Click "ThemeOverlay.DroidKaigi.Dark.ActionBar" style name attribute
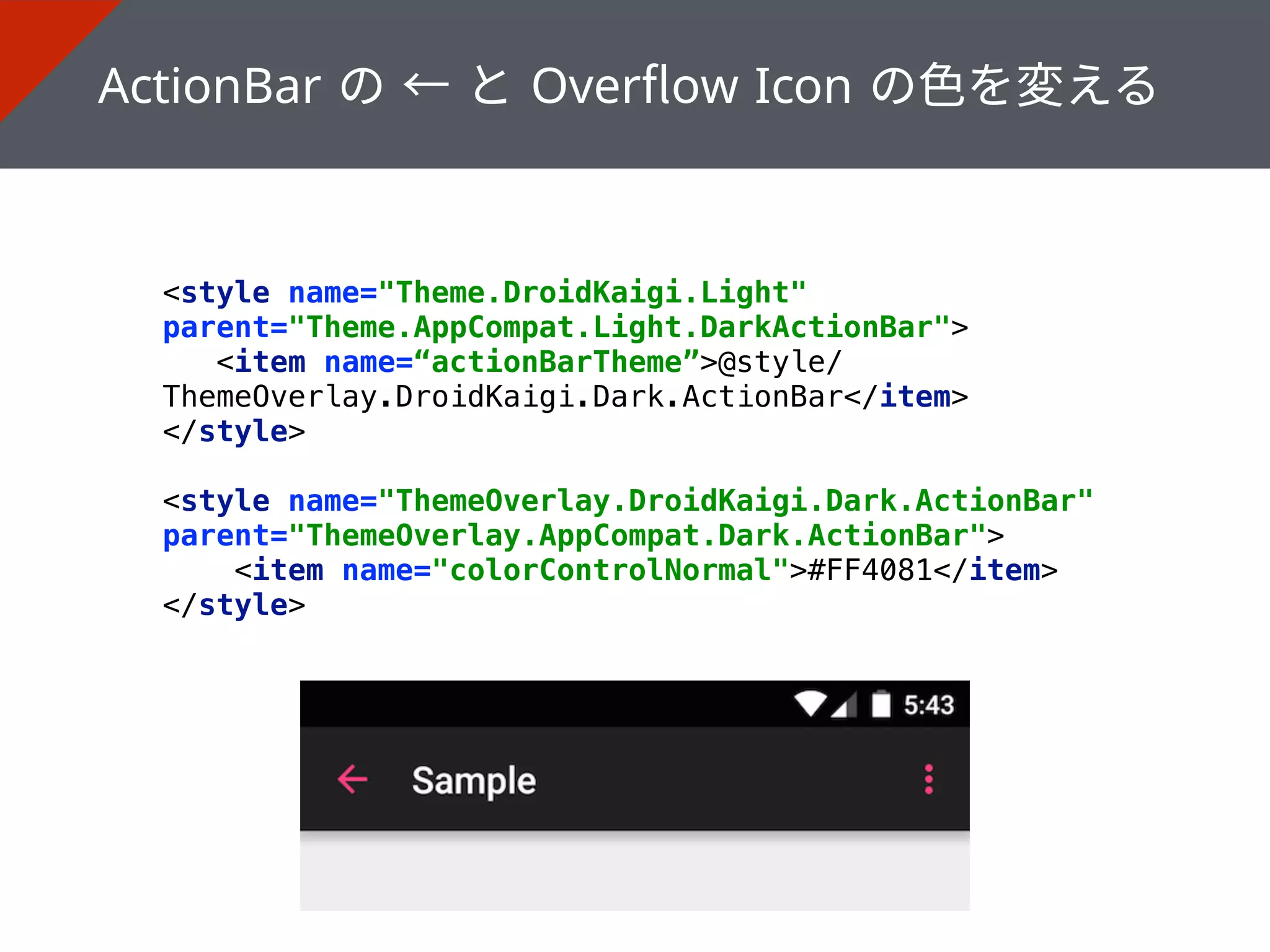 point(735,501)
